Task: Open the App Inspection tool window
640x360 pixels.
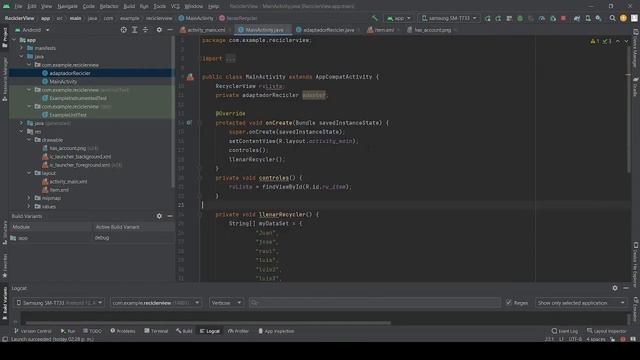Action: [276, 331]
